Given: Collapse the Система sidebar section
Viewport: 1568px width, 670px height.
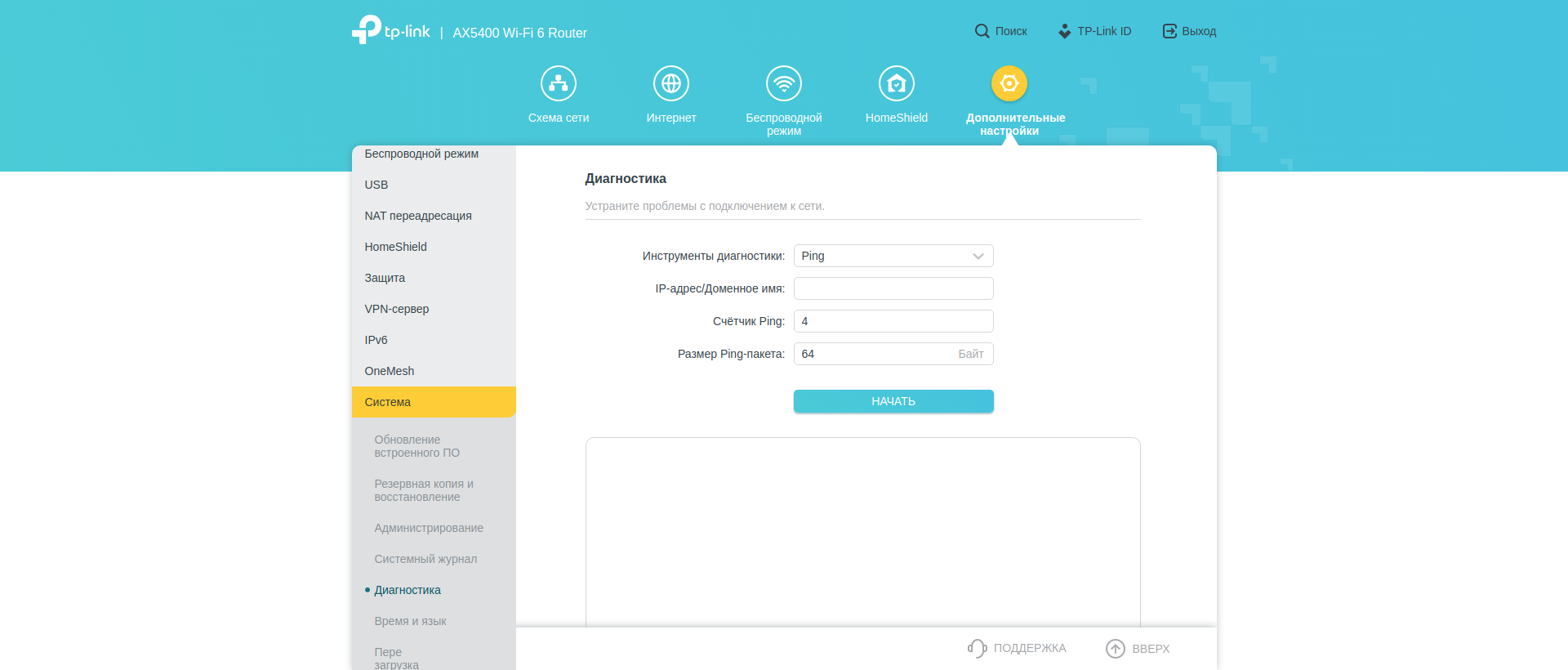Looking at the screenshot, I should tap(434, 402).
